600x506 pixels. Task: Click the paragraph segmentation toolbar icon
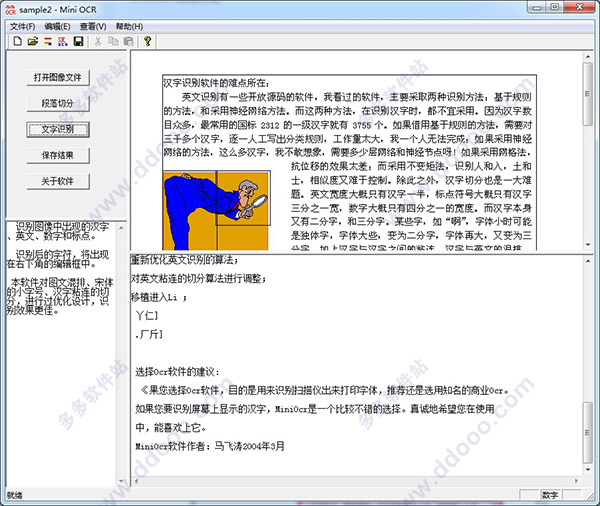click(48, 41)
